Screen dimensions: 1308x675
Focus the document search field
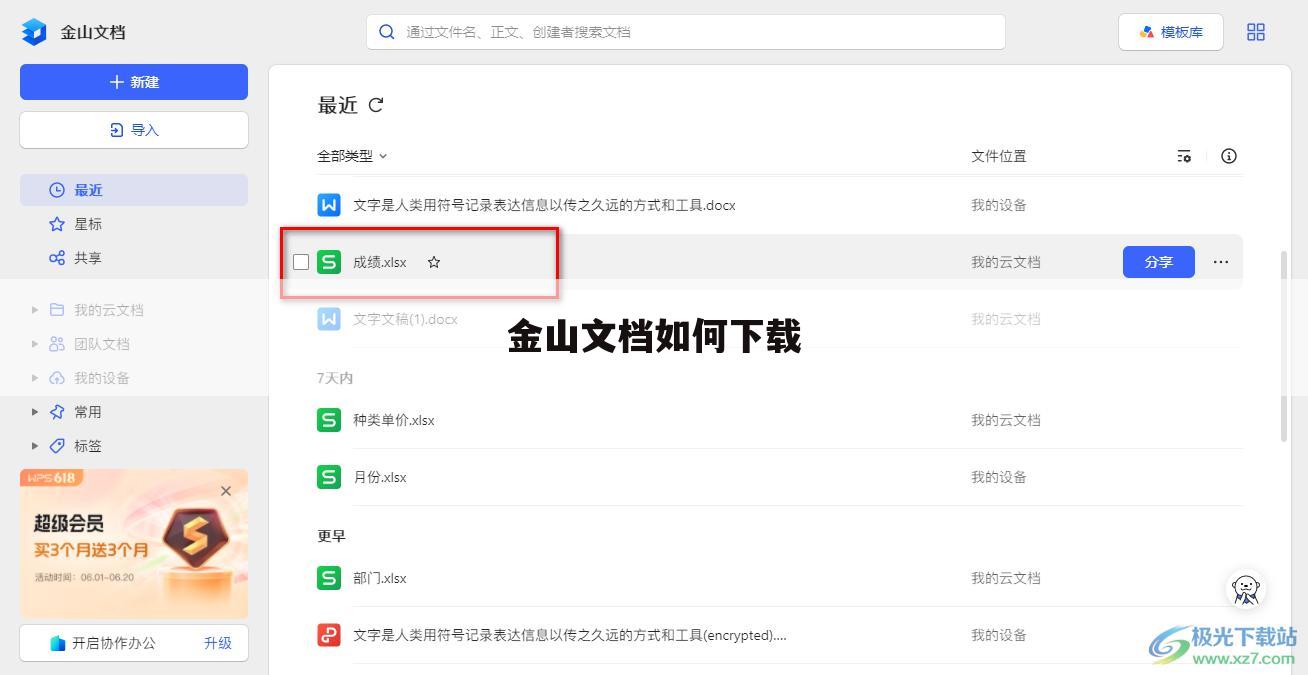coord(685,32)
